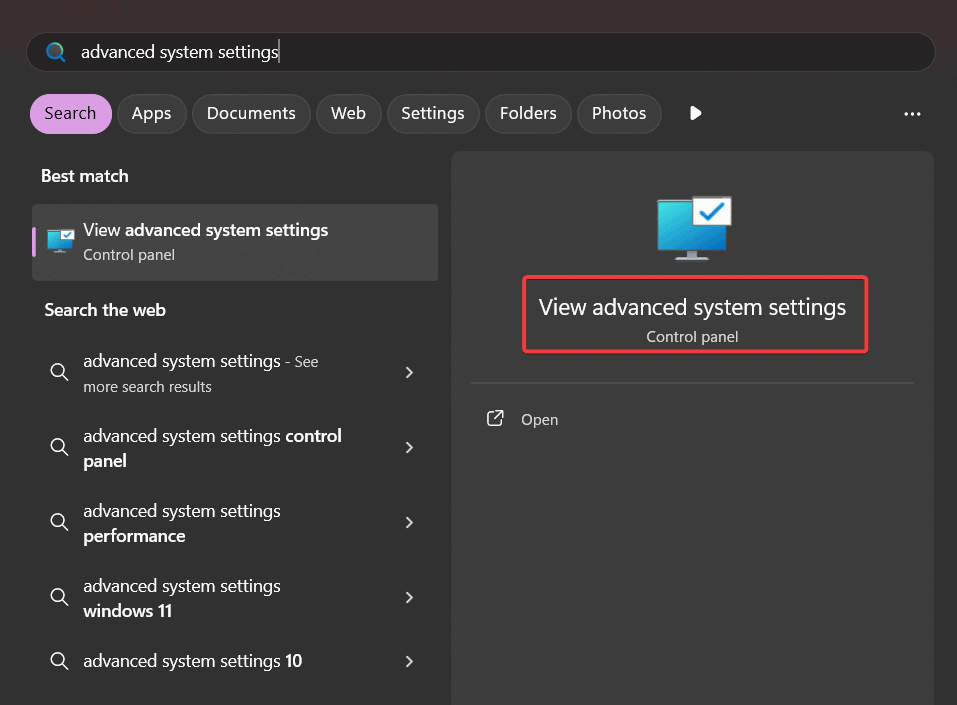Click search icon beside 'windows 11' suggestion
957x705 pixels.
(59, 597)
